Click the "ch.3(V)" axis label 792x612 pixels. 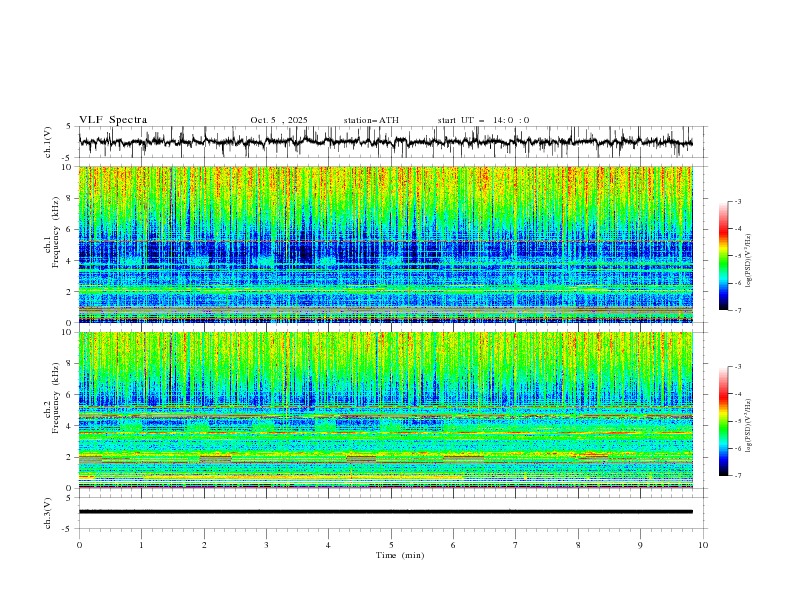[48, 513]
